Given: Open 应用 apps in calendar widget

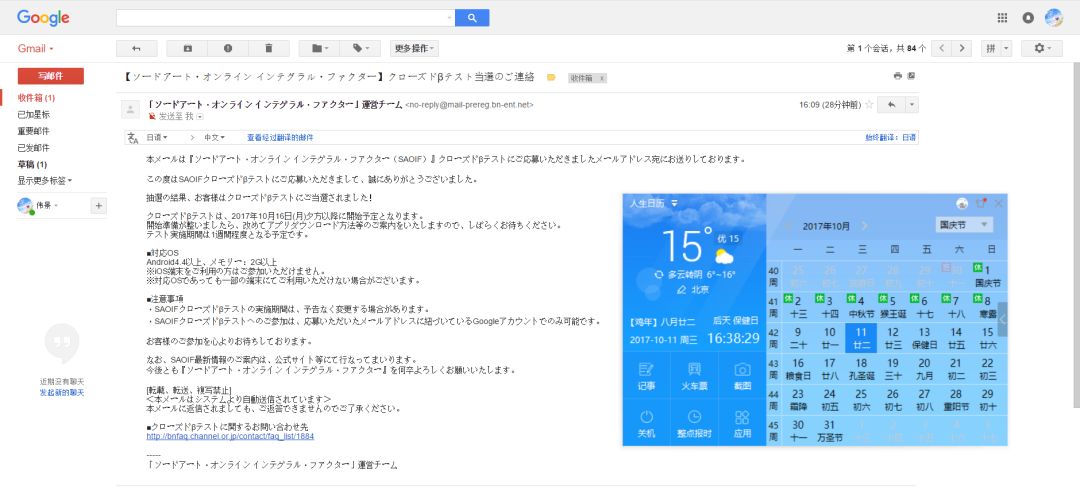Looking at the screenshot, I should point(742,424).
